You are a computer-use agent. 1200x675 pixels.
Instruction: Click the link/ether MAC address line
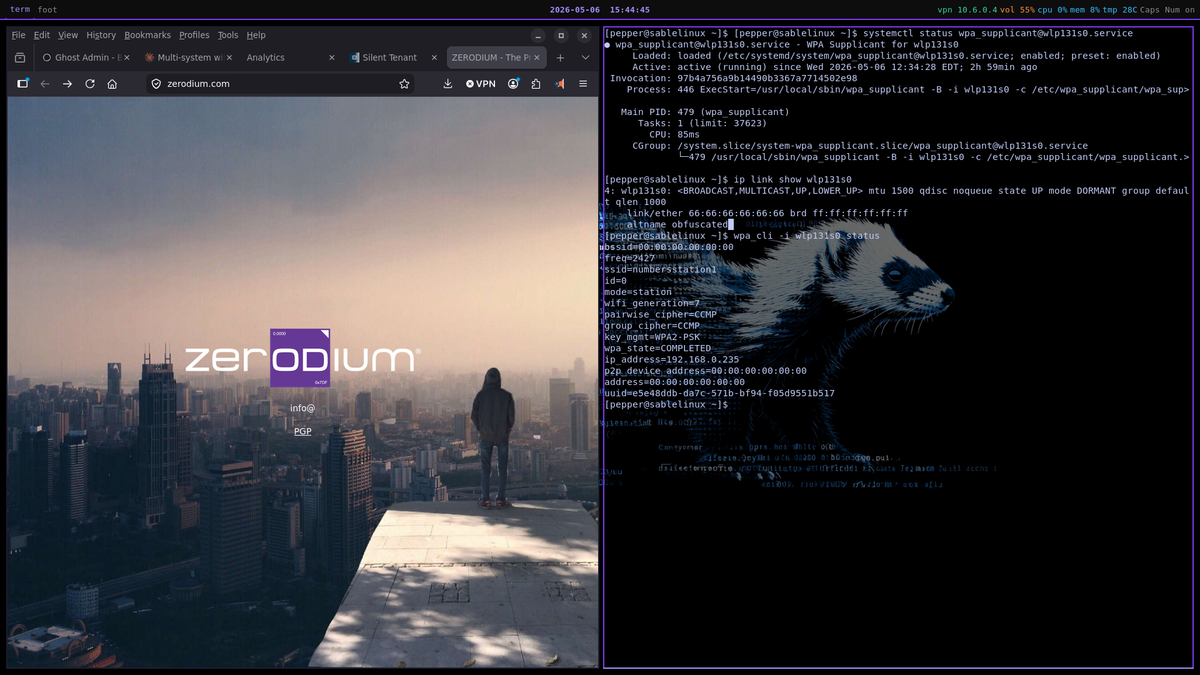tap(767, 213)
